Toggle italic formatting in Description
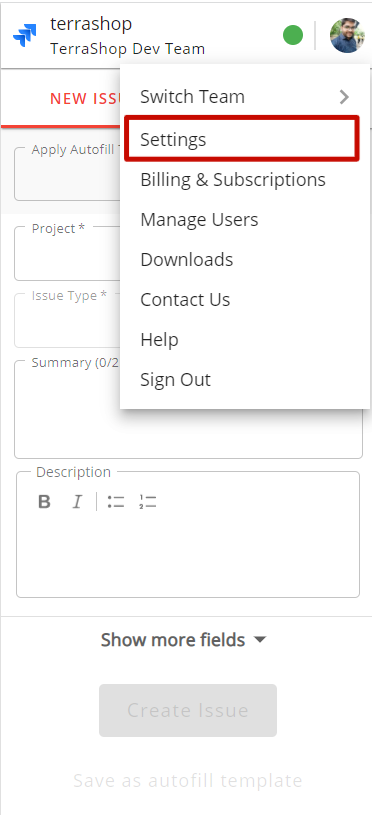Screen dimensions: 372x815 pos(77,502)
